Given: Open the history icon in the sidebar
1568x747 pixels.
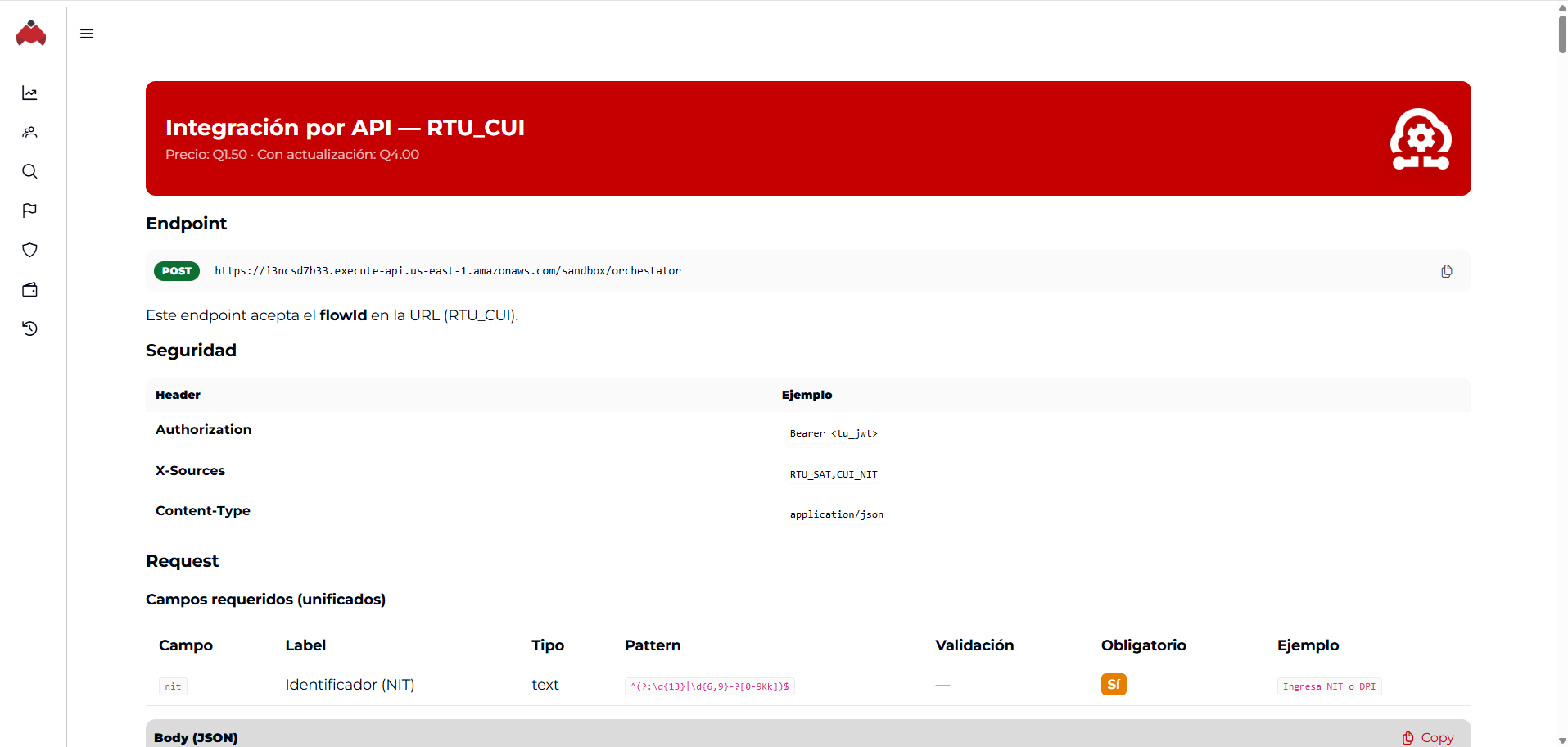Looking at the screenshot, I should coord(29,328).
